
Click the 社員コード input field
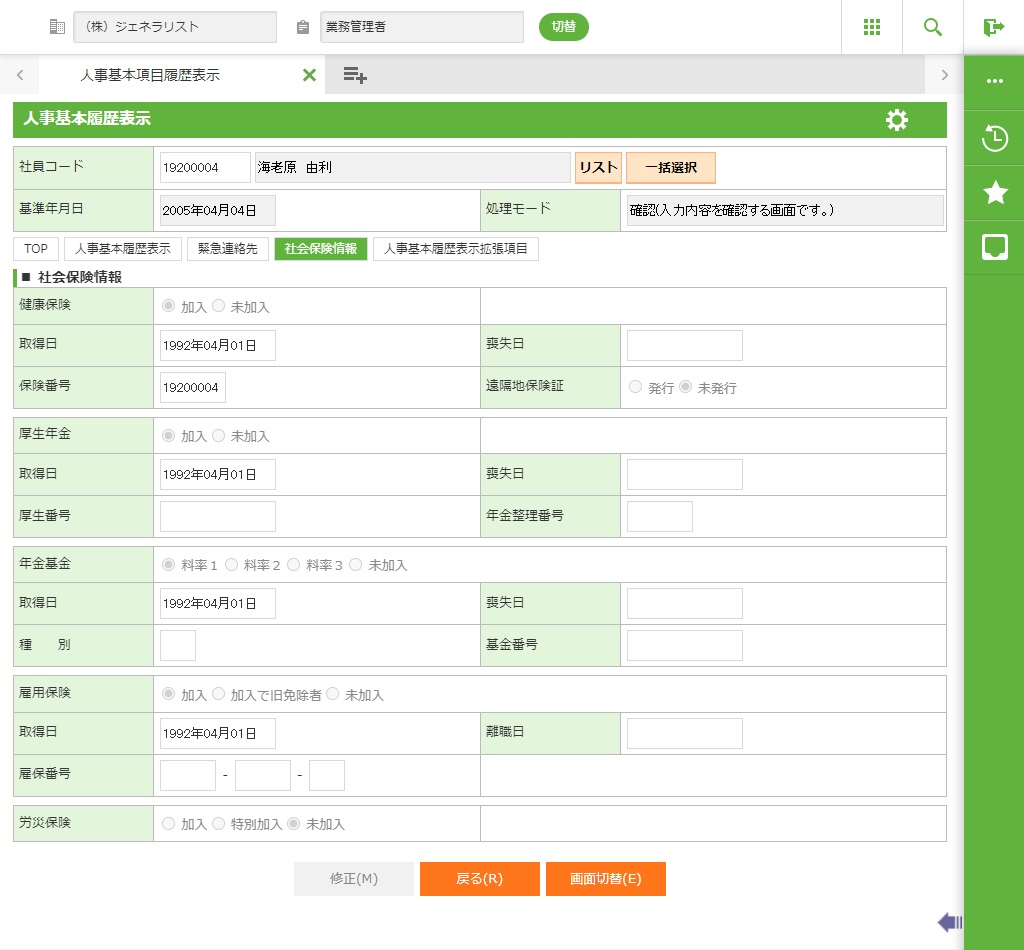205,168
